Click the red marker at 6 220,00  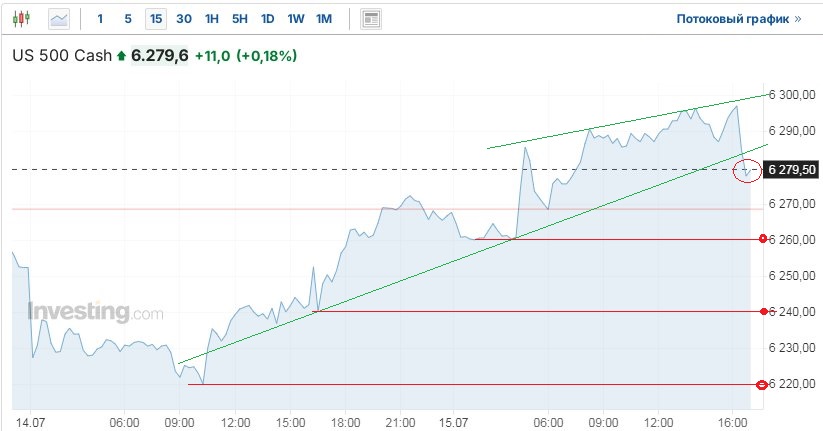762,385
